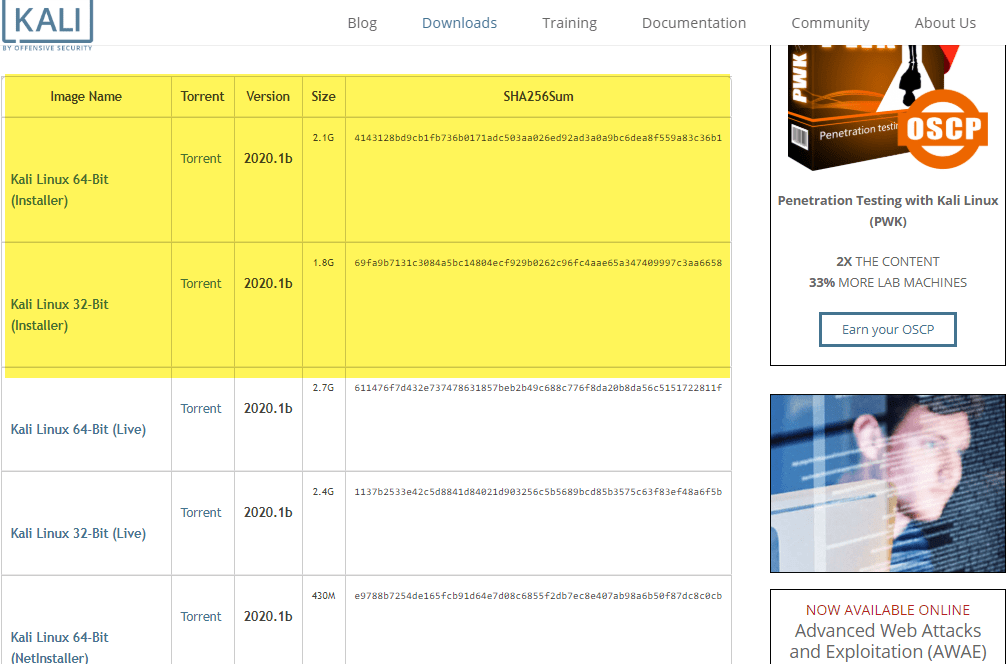Open the Downloads menu item
This screenshot has height=664, width=1007.
pos(459,23)
